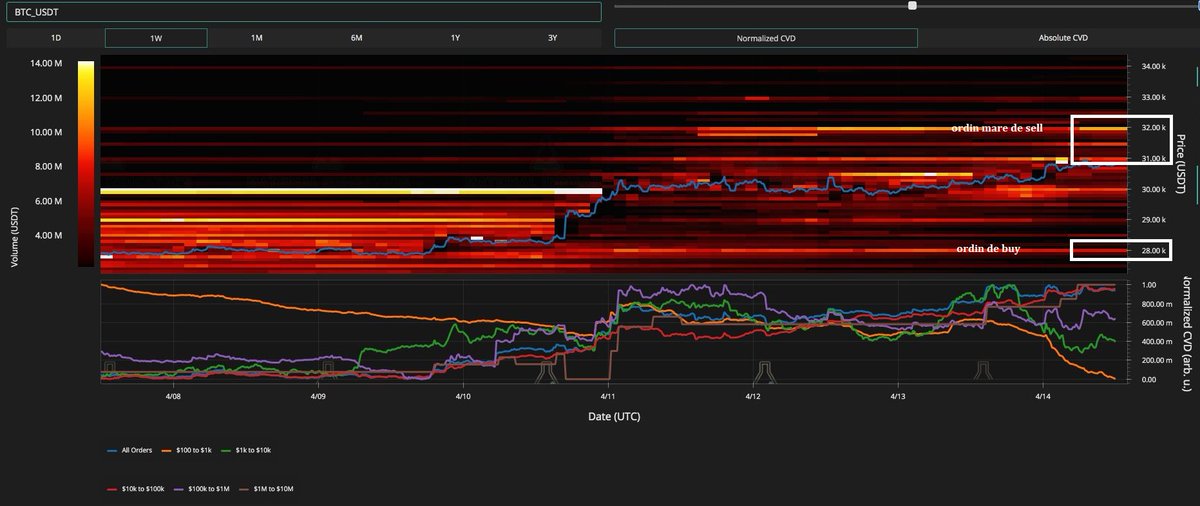
Task: Click the 4/12 date axis label
Action: point(753,395)
